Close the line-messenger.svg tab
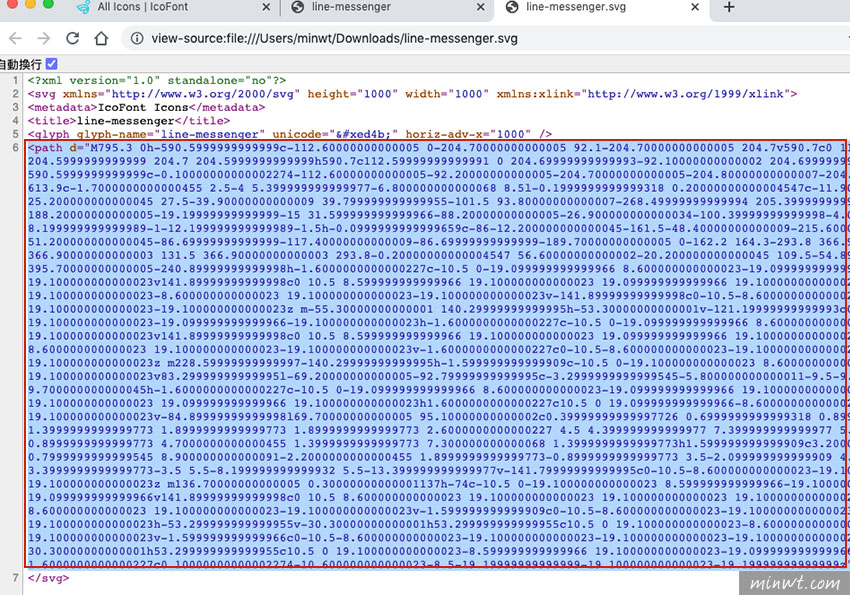 point(695,7)
